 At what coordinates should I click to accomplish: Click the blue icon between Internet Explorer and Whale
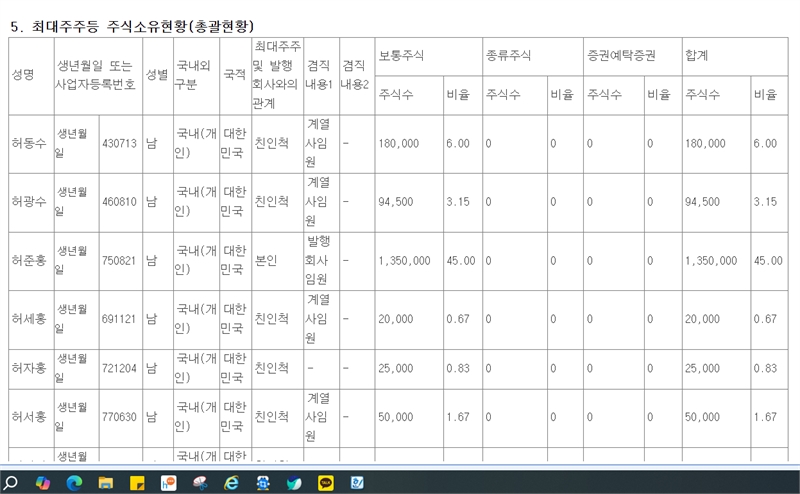(262, 482)
